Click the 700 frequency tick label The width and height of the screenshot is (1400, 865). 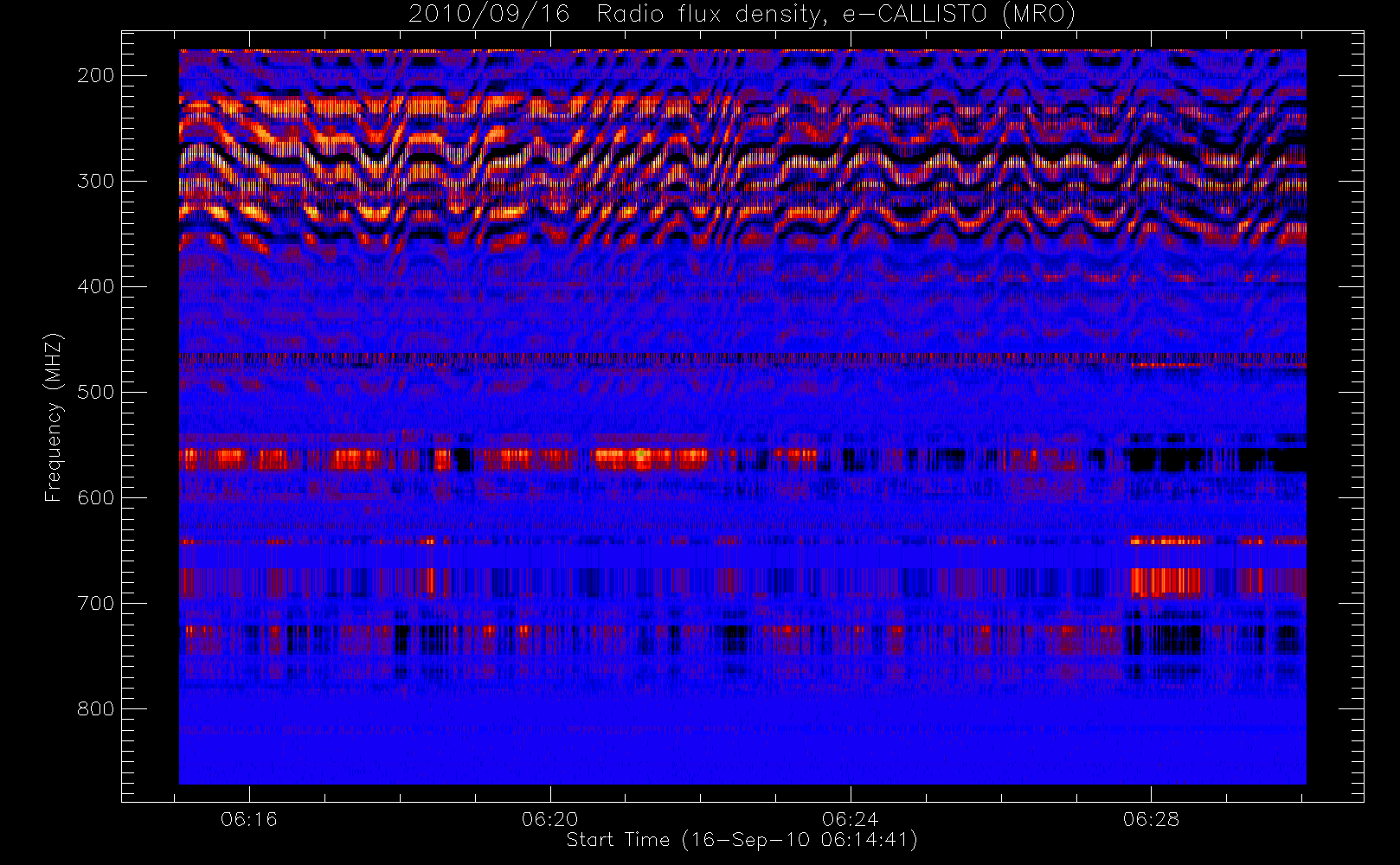(x=96, y=604)
